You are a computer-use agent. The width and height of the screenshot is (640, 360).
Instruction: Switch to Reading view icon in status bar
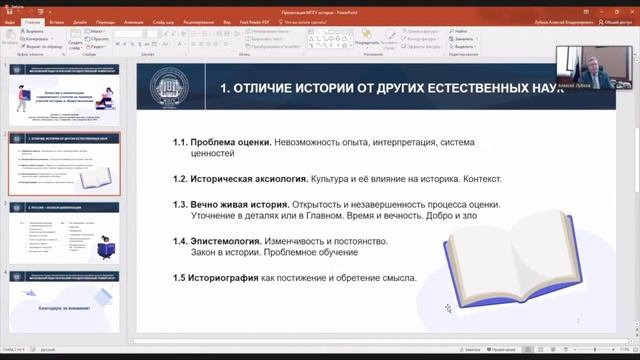553,349
